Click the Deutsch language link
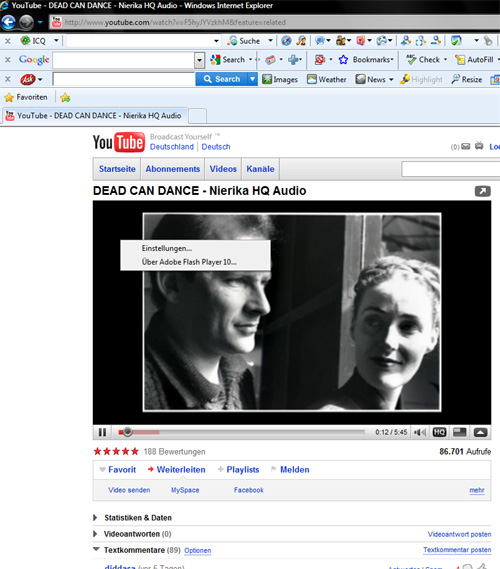This screenshot has width=500, height=569. [x=216, y=147]
